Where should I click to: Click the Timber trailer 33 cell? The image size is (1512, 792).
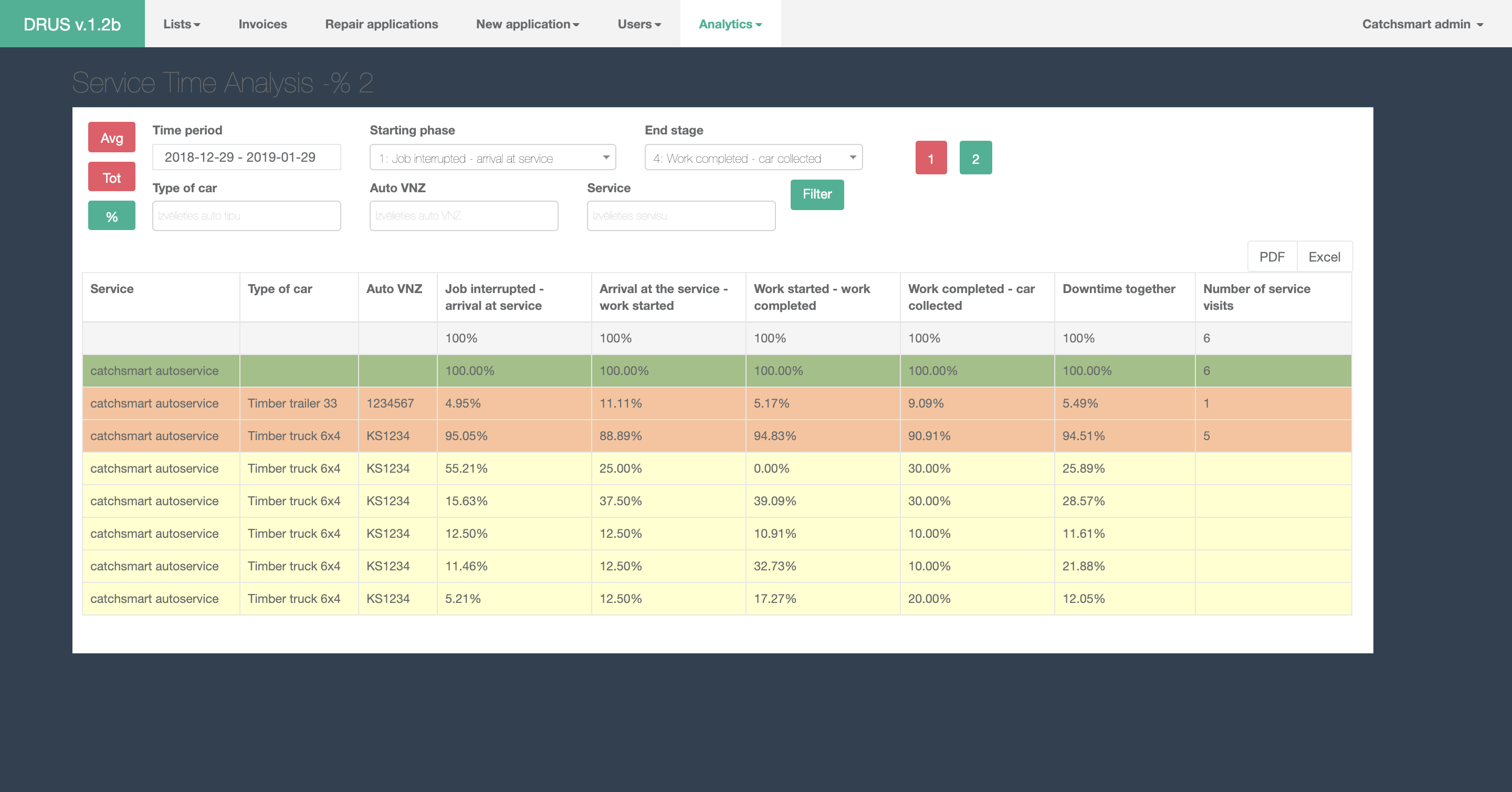[x=299, y=403]
